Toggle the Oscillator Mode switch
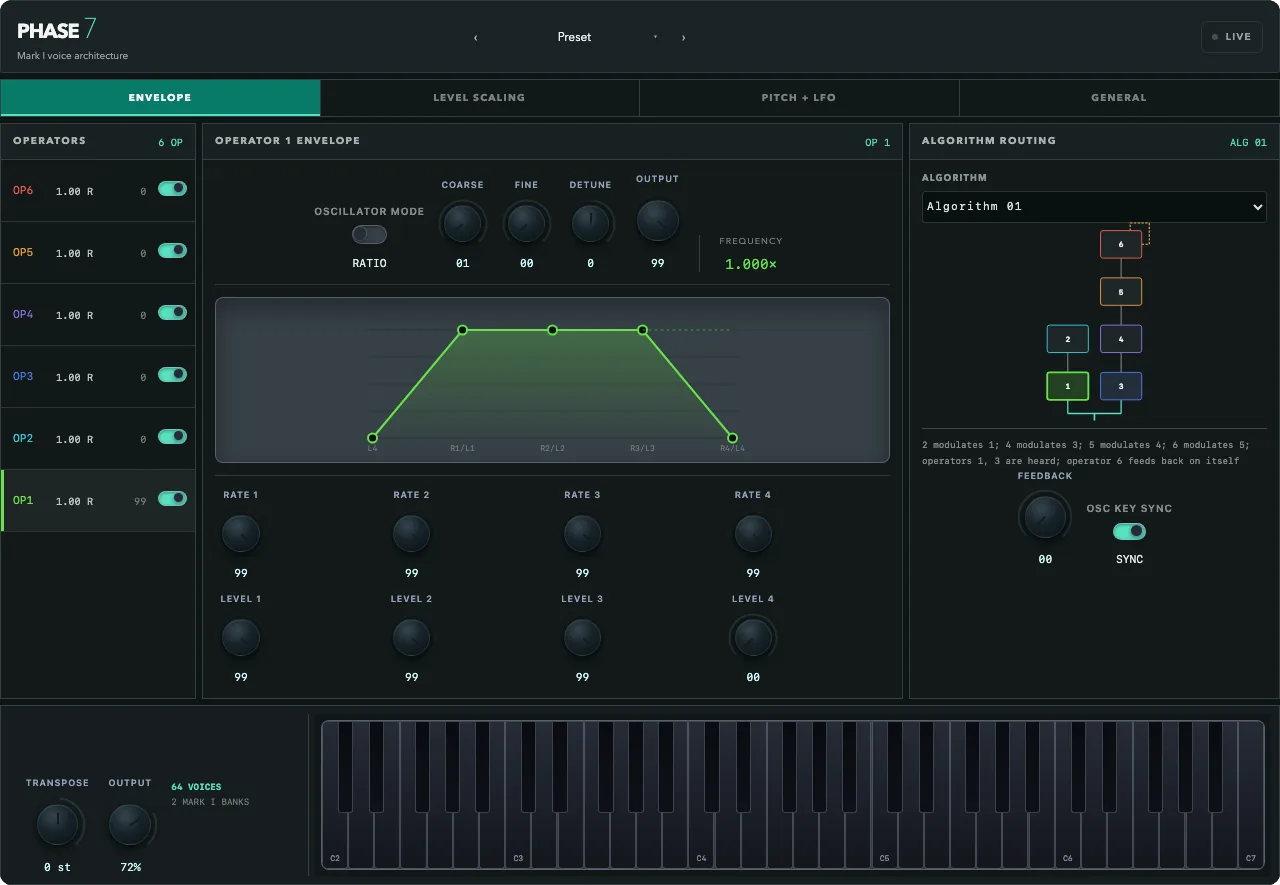Image resolution: width=1280 pixels, height=885 pixels. pyautogui.click(x=369, y=234)
